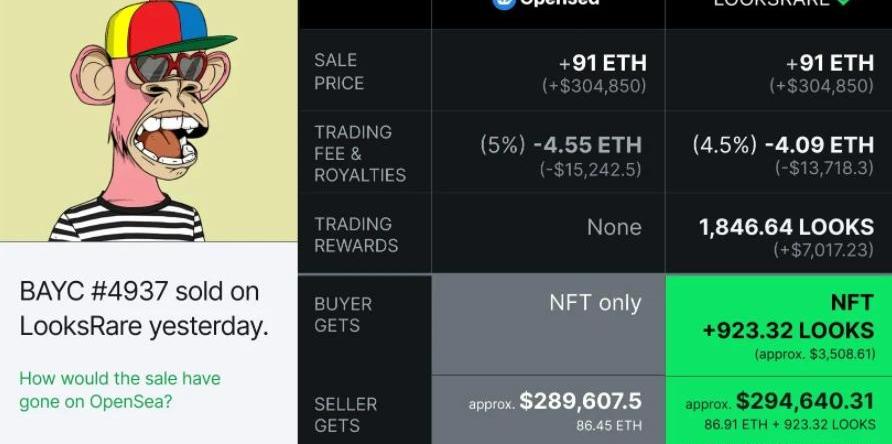The image size is (892, 444).
Task: Select the Sale Price row label
Action: tap(340, 72)
